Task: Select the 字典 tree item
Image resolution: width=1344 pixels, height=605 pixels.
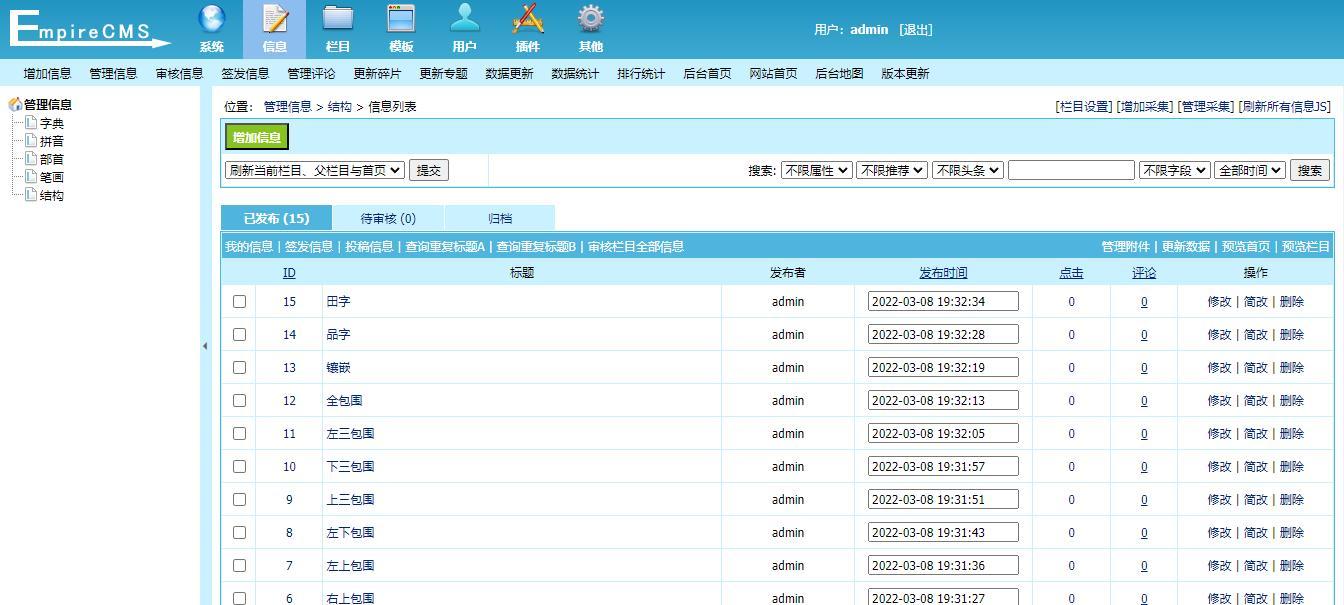Action: 52,123
